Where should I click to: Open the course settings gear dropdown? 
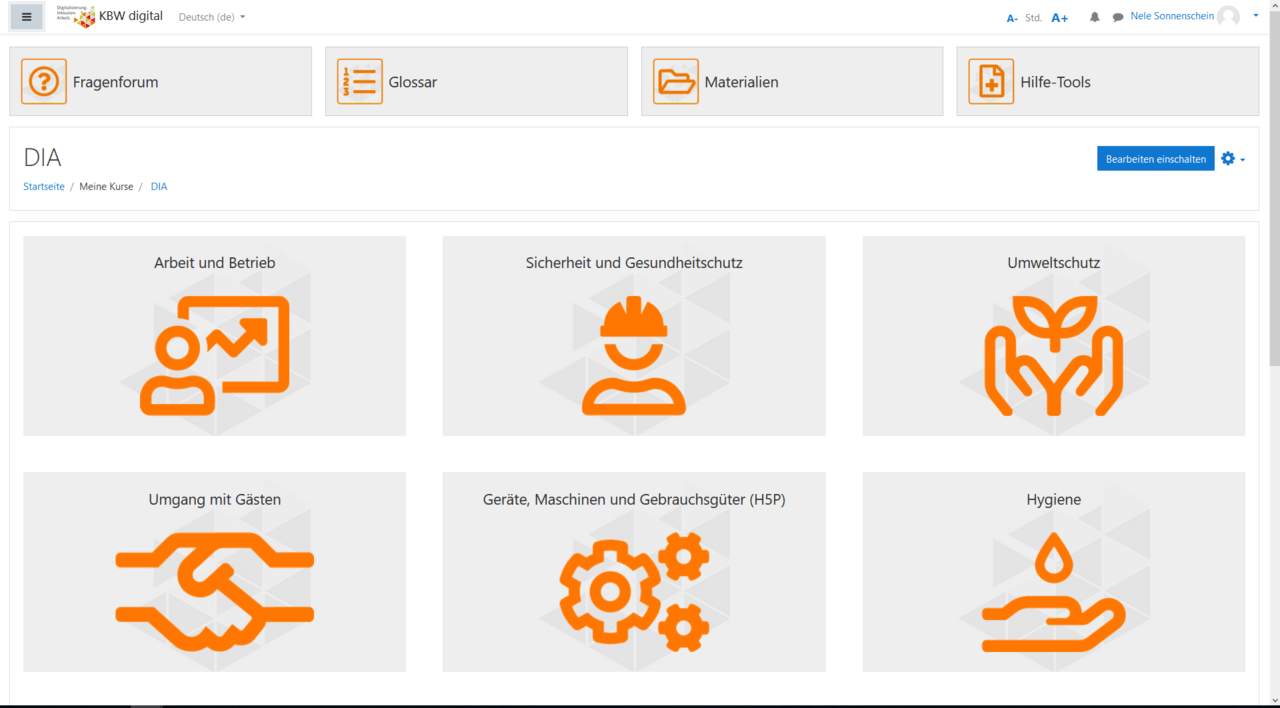point(1232,159)
